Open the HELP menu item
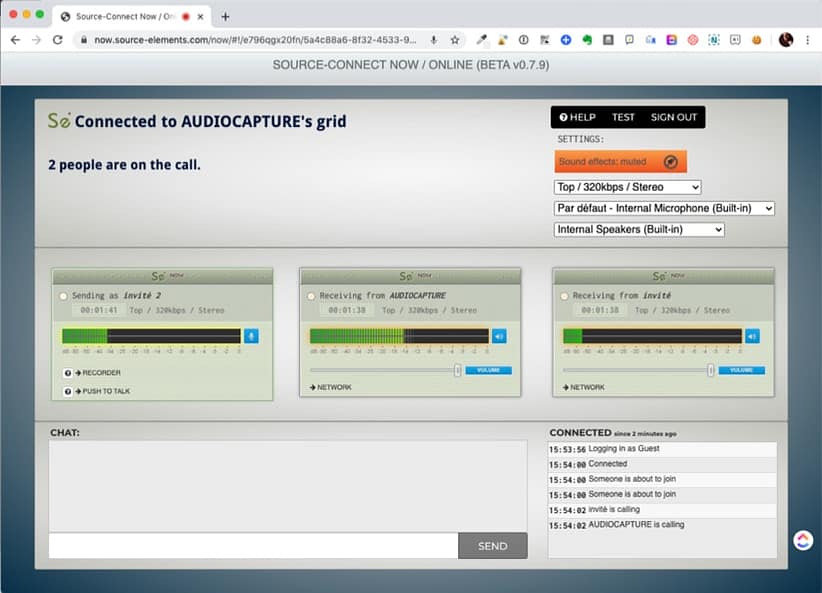The image size is (822, 593). tap(577, 117)
